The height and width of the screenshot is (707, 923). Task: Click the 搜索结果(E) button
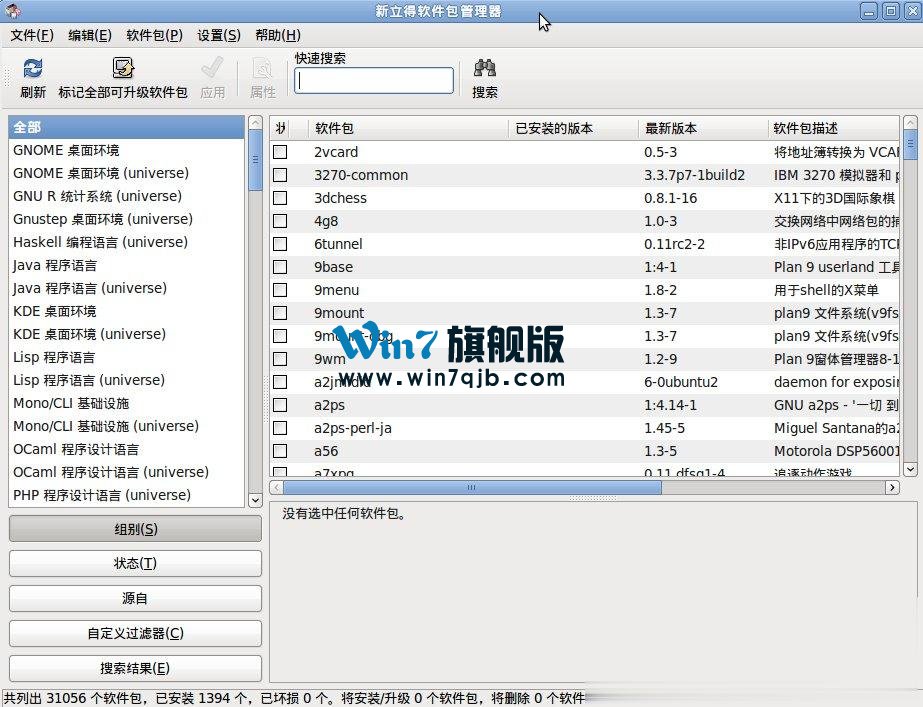135,668
